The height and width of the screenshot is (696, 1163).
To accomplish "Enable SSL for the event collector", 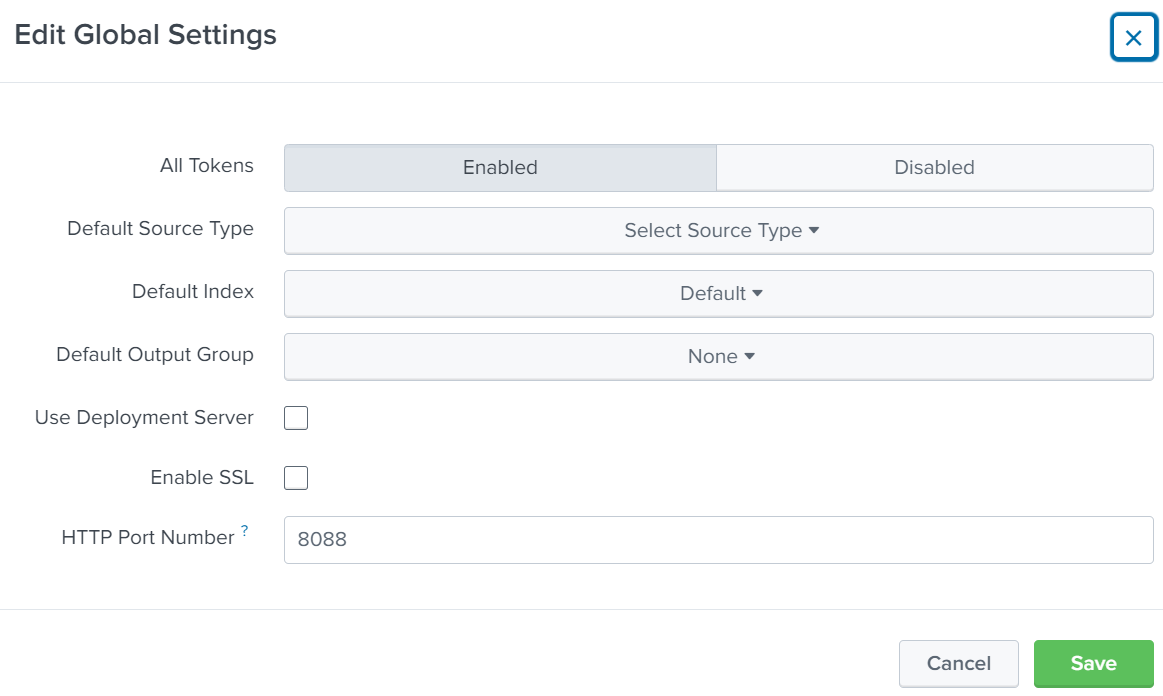I will (296, 478).
